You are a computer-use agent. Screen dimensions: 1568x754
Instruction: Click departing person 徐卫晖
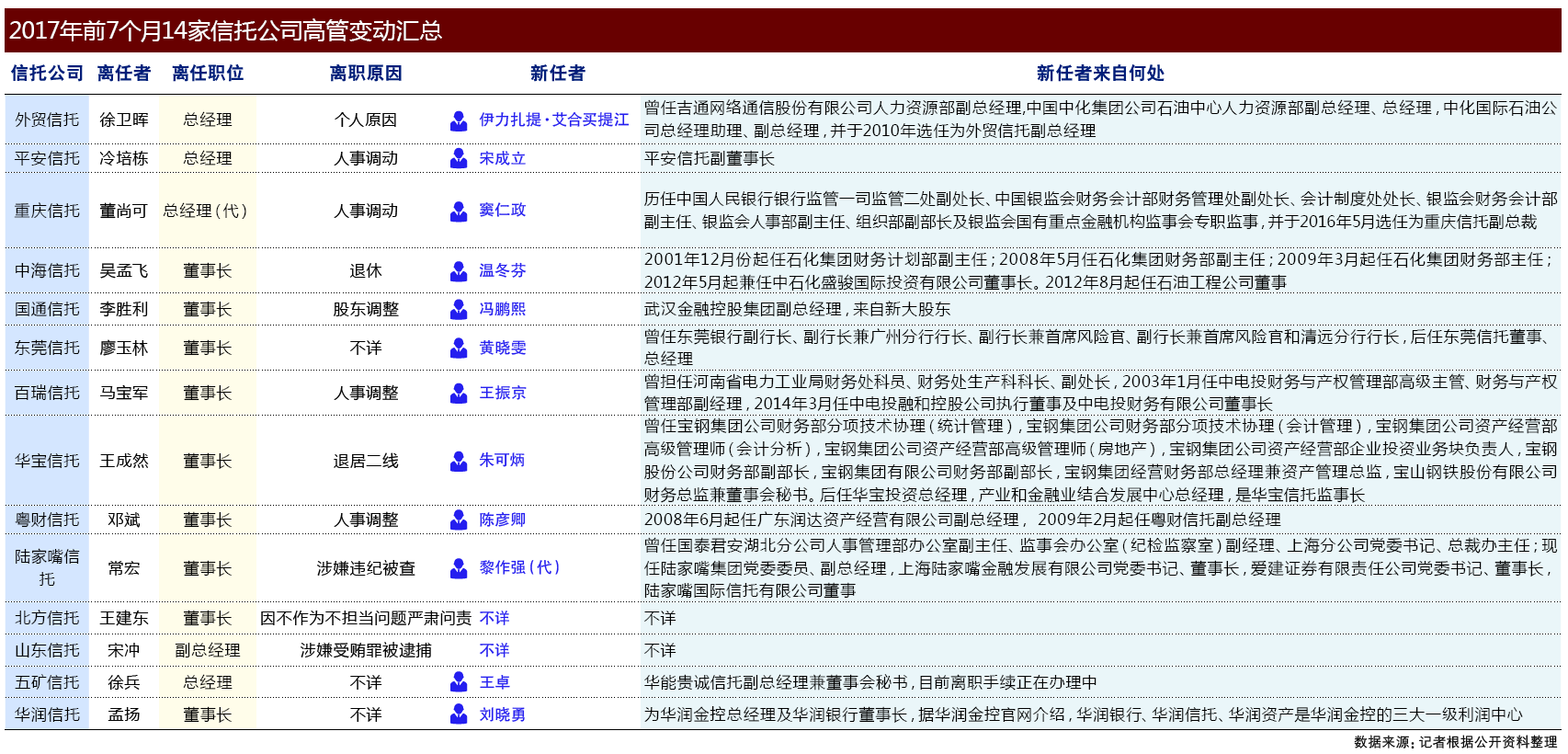pos(124,120)
